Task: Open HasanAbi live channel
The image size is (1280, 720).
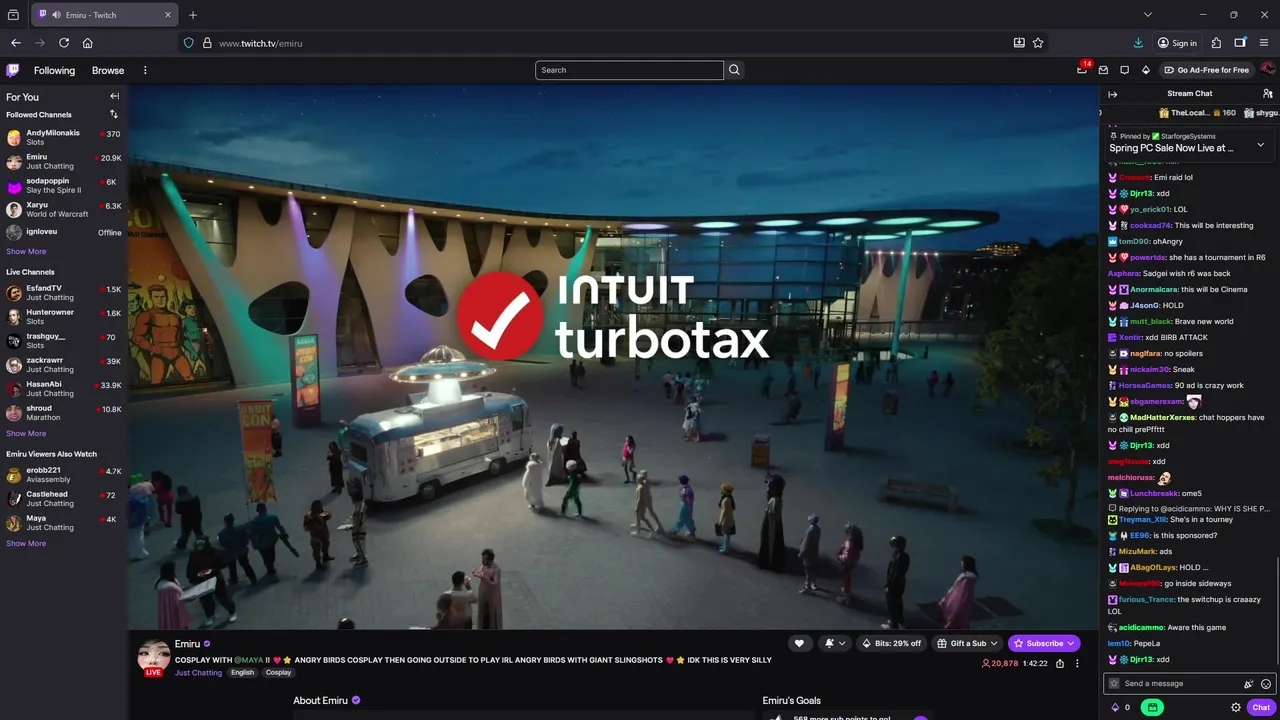Action: (x=64, y=389)
